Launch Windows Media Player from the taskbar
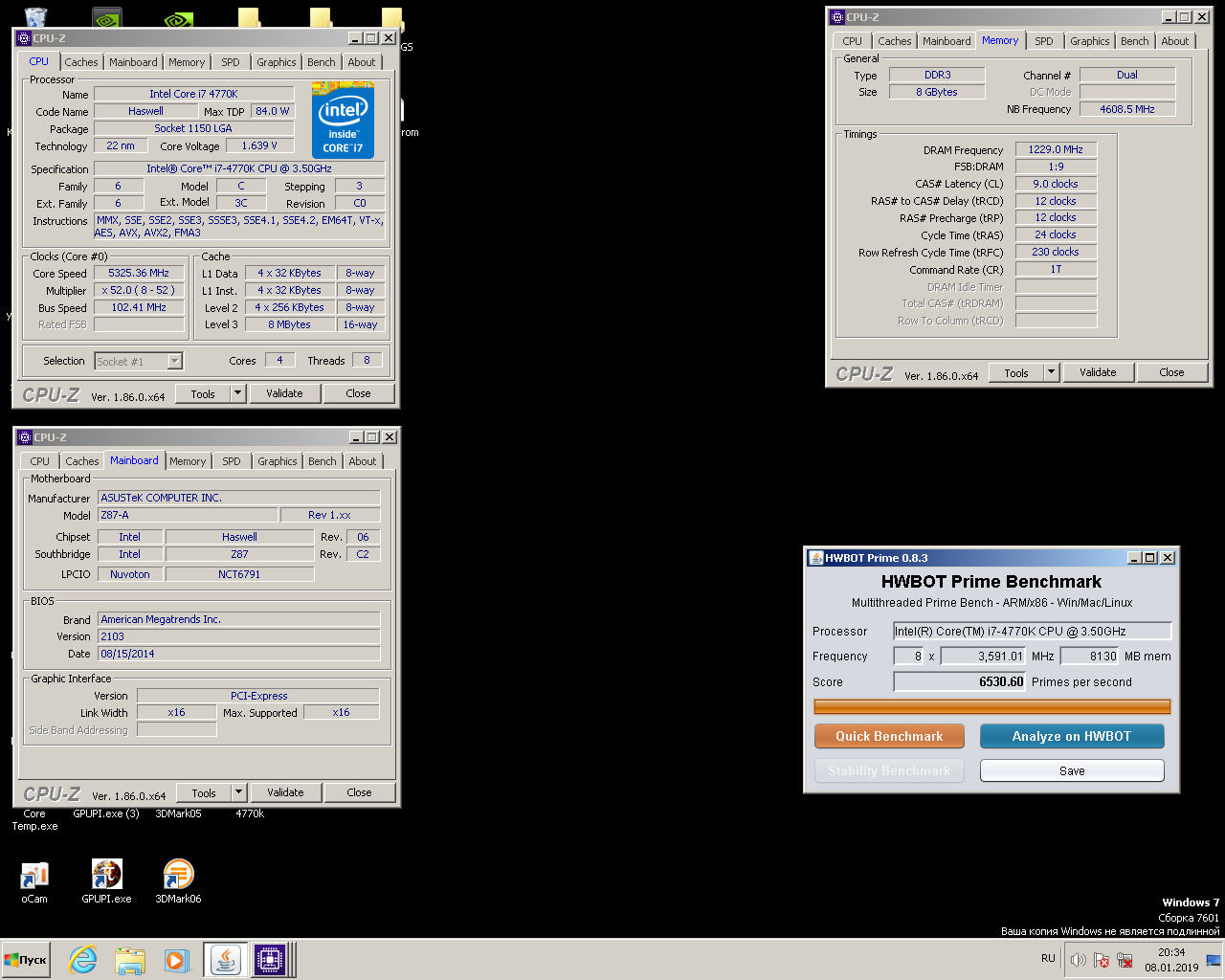The width and height of the screenshot is (1225, 980). (176, 960)
